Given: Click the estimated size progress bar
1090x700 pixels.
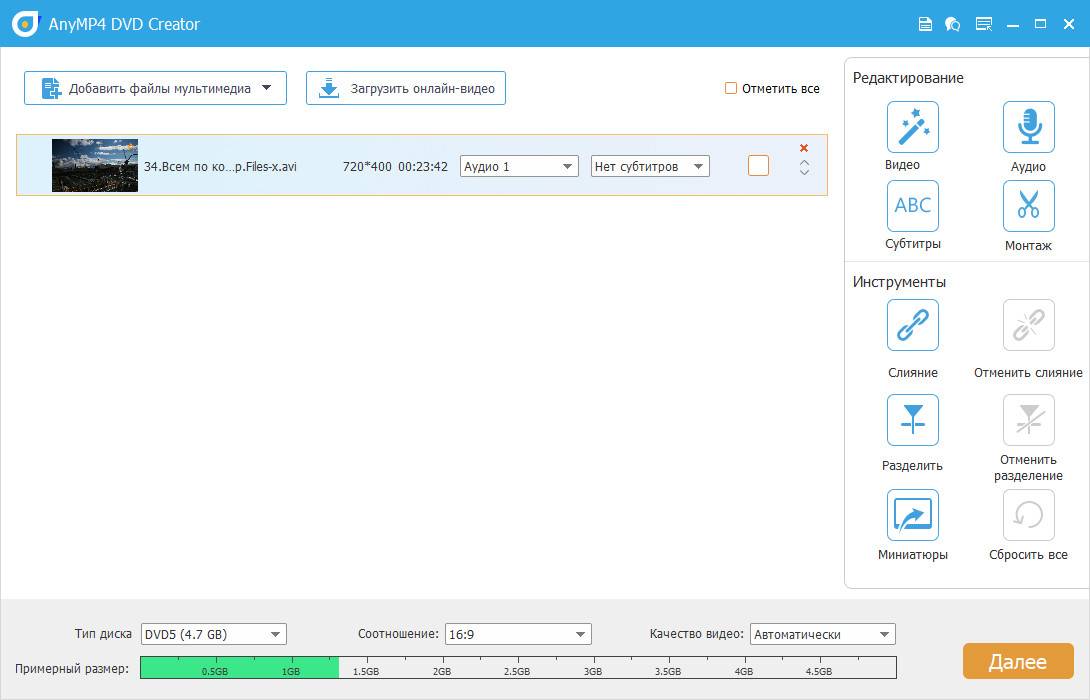Looking at the screenshot, I should [517, 667].
